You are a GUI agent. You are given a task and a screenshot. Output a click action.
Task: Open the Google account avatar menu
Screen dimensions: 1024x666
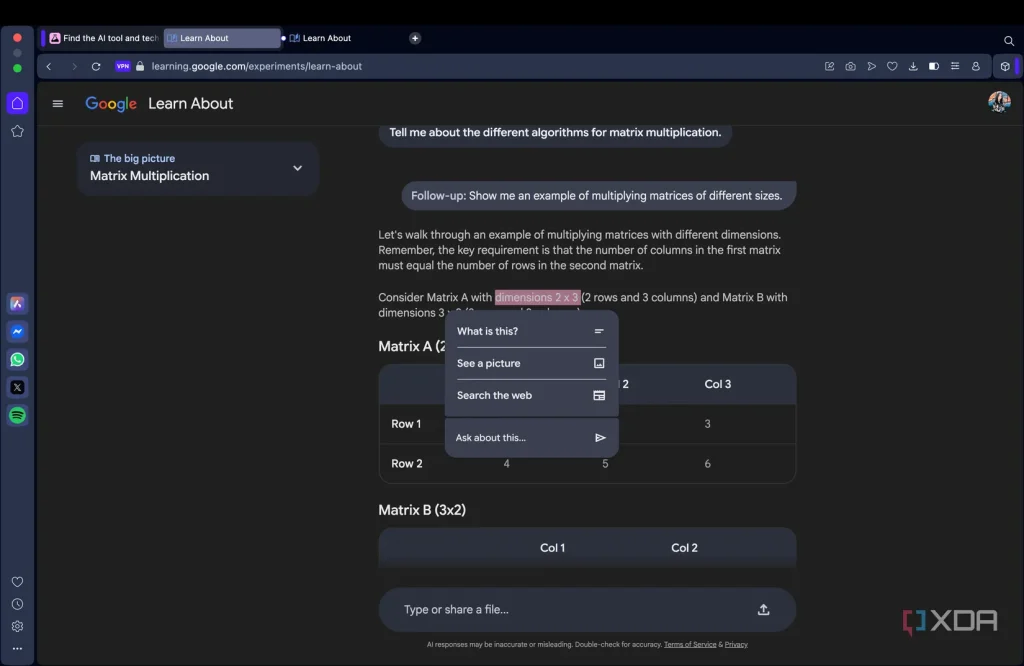coord(999,102)
